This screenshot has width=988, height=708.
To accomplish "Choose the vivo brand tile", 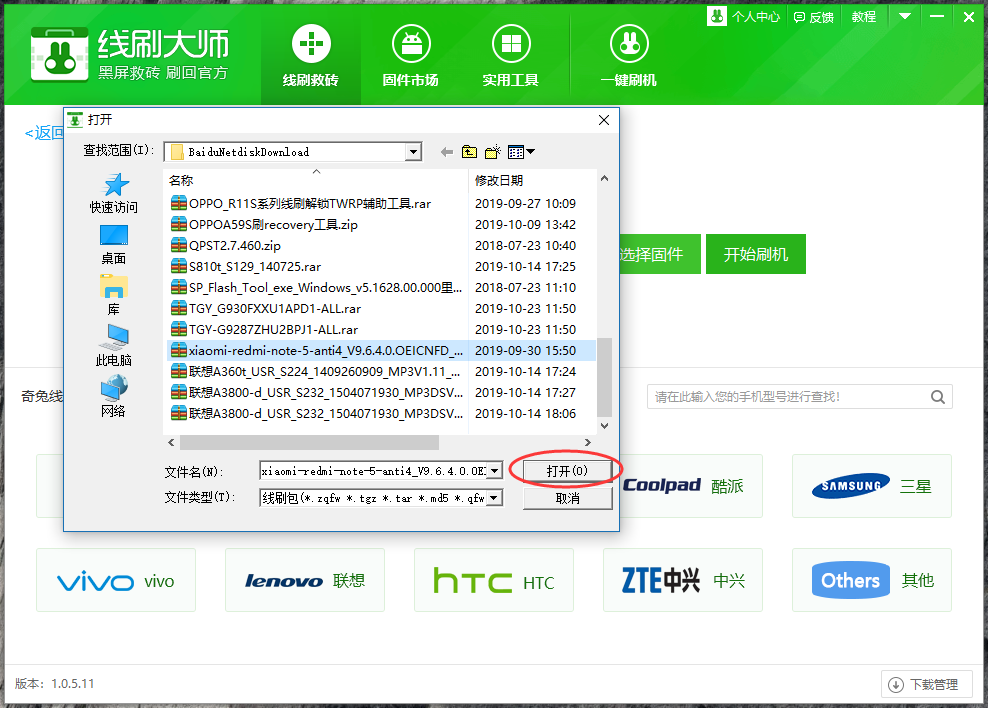I will point(116,580).
